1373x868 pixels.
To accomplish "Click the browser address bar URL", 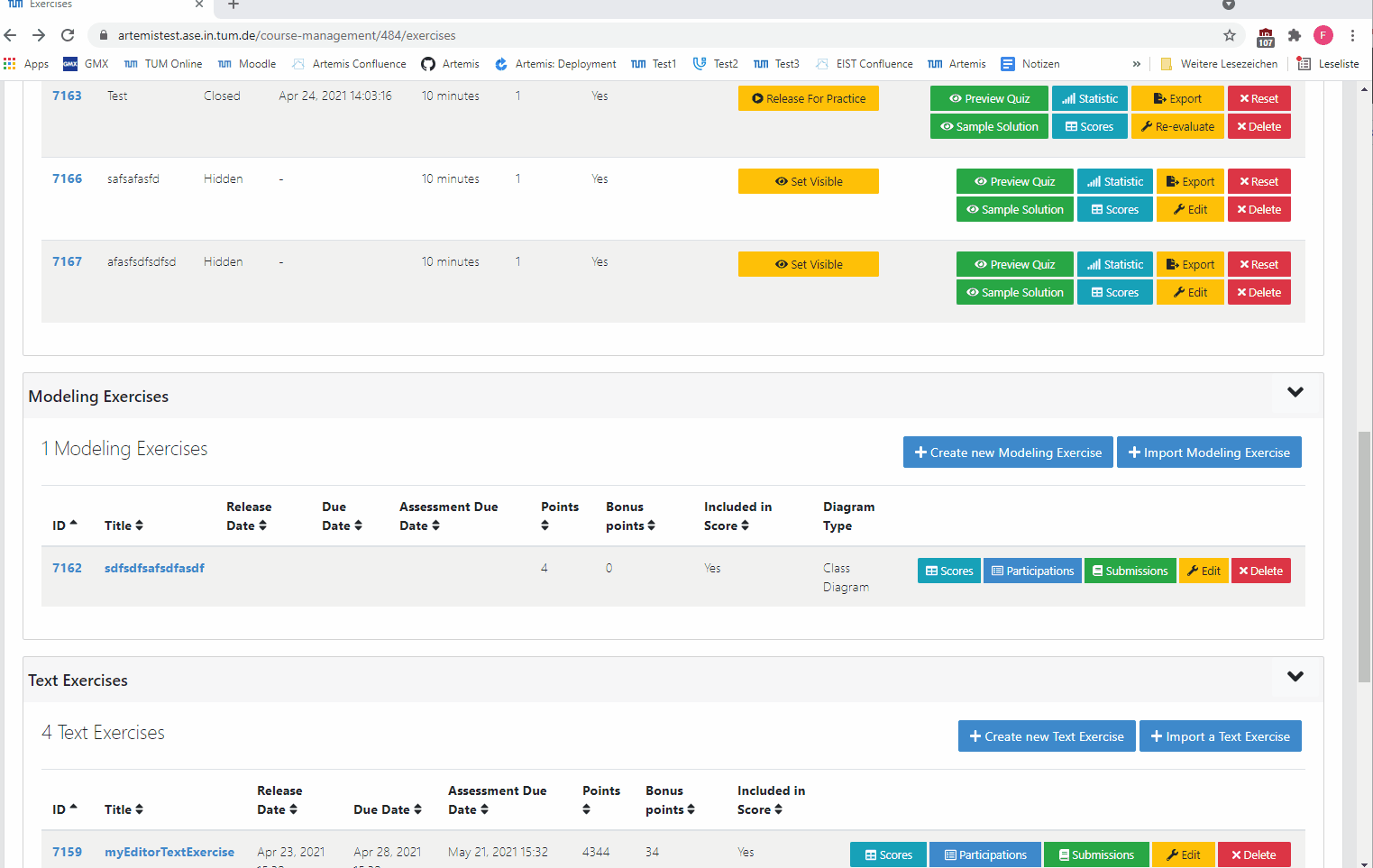I will [287, 35].
